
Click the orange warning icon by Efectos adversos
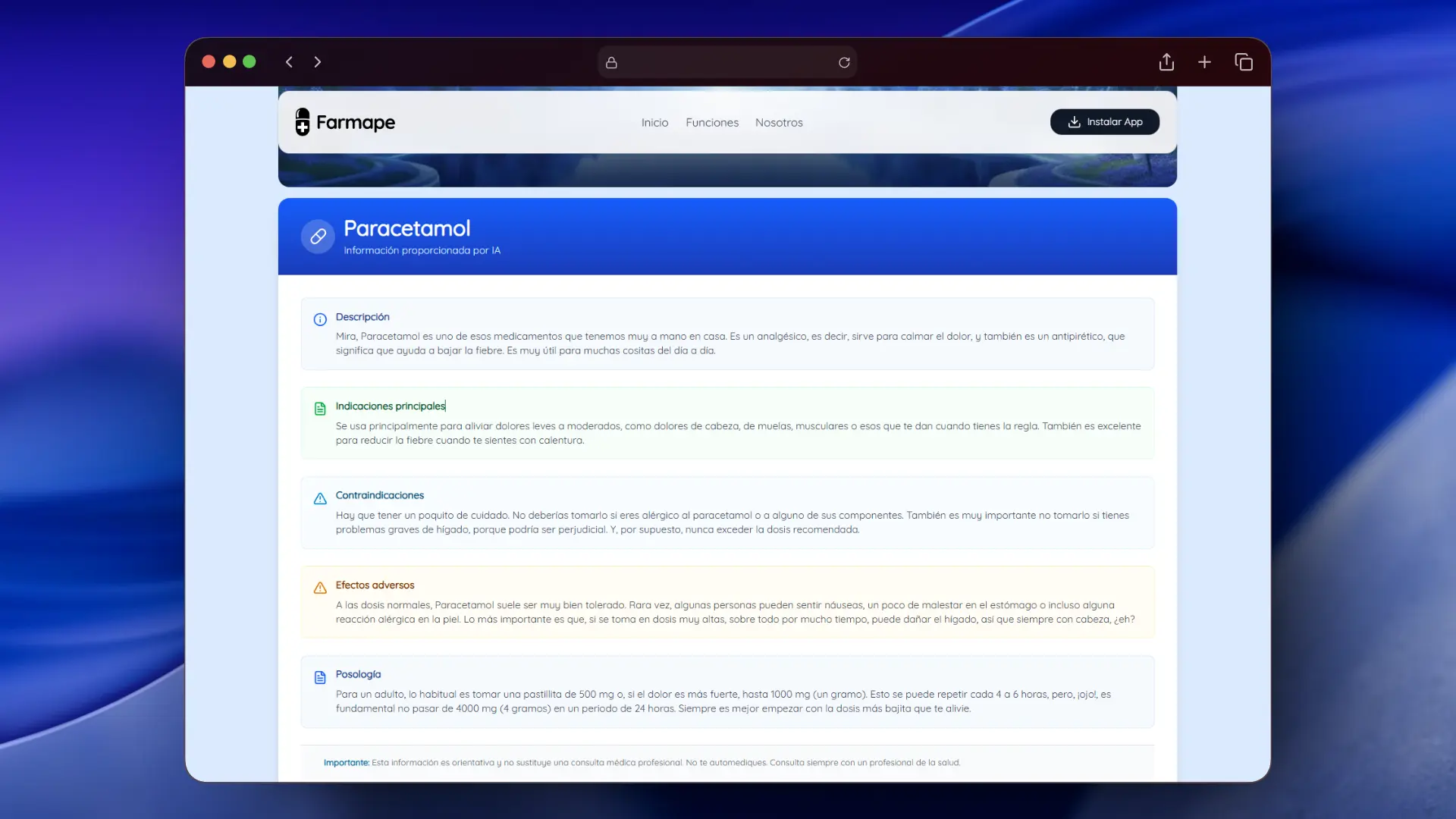320,588
